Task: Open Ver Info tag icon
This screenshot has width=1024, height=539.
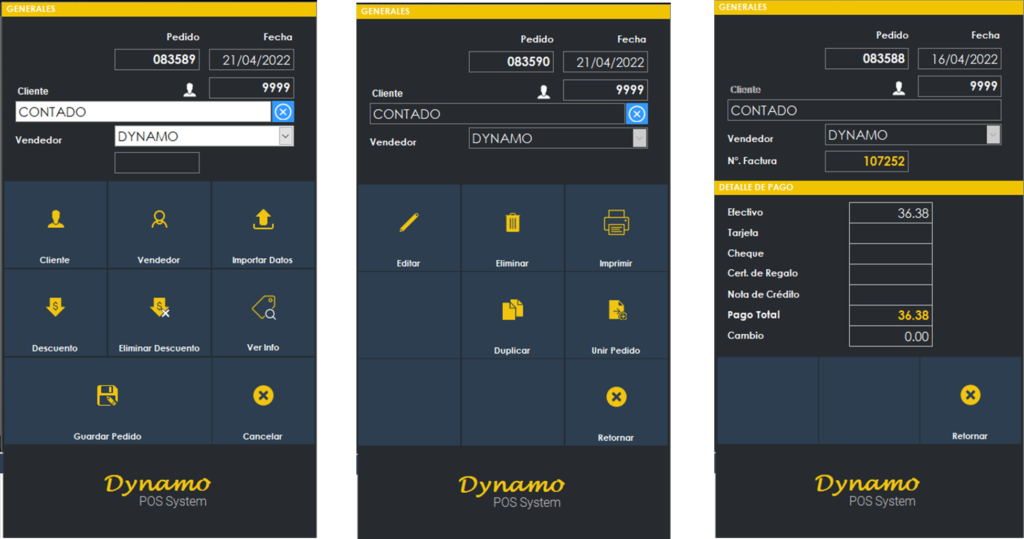Action: click(263, 308)
